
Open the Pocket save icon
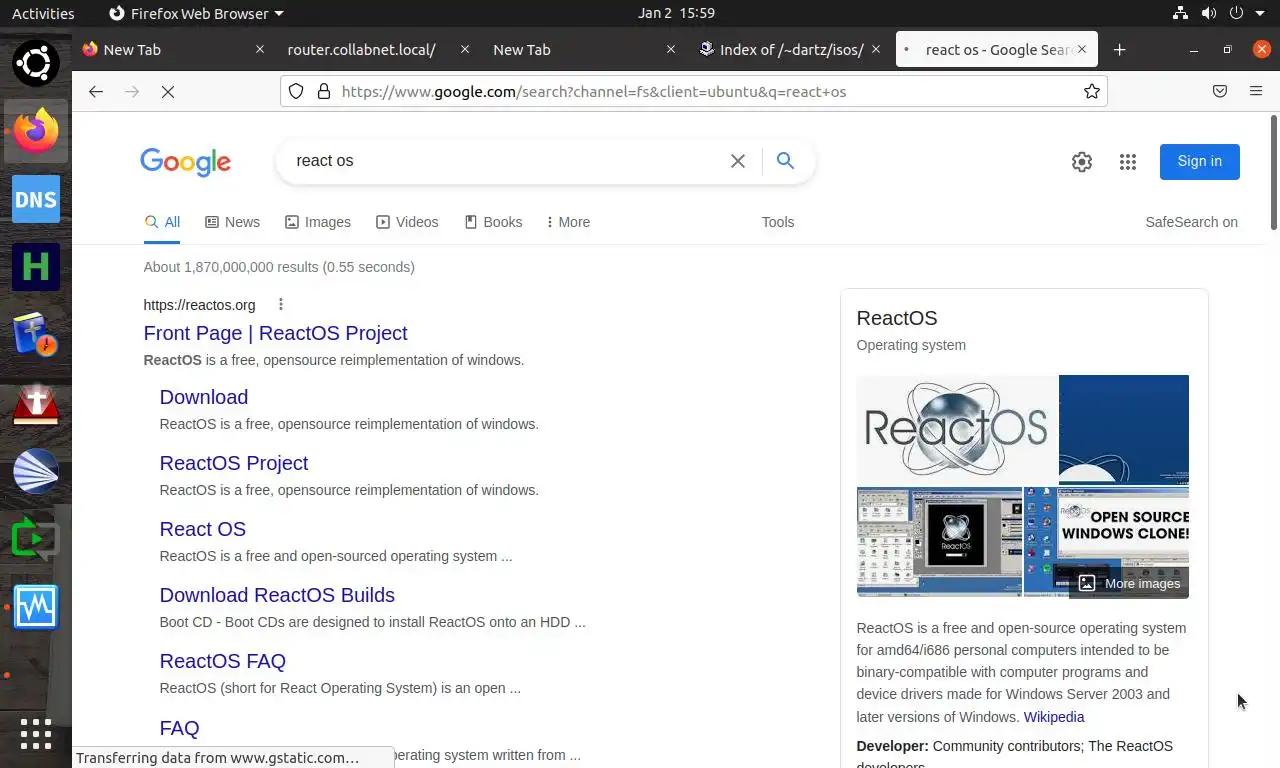(1220, 91)
